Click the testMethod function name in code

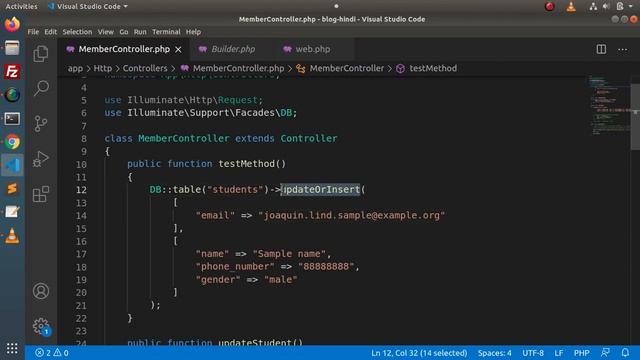[x=247, y=164]
